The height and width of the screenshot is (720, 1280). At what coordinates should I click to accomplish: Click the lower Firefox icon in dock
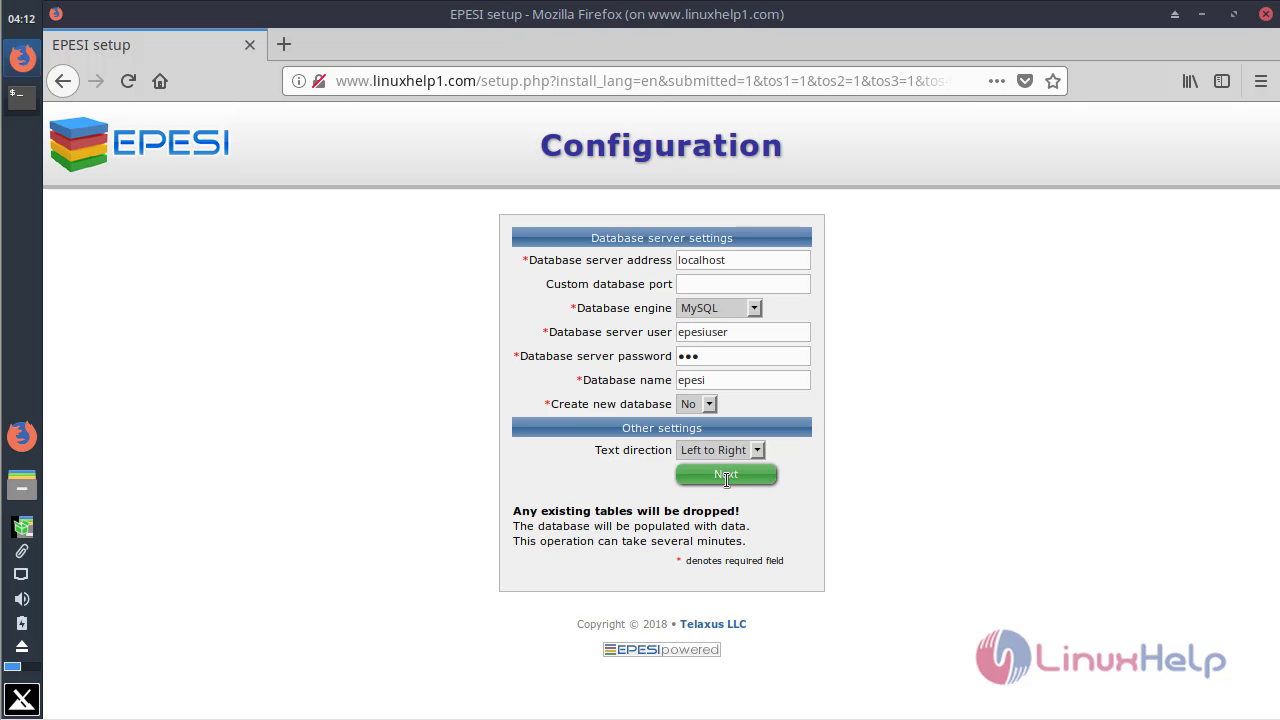click(22, 436)
